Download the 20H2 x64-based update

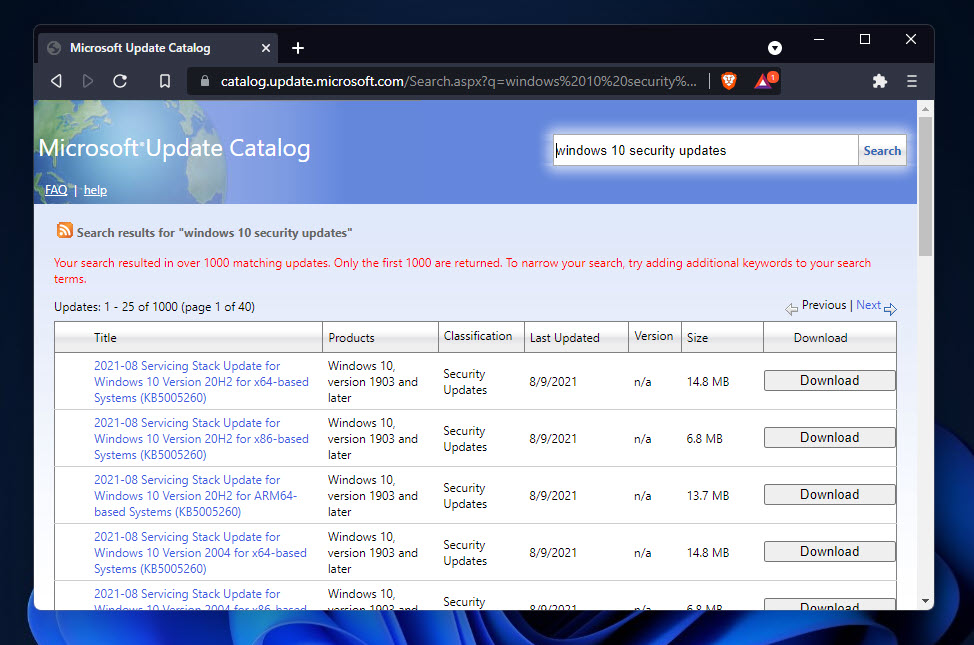pos(829,380)
